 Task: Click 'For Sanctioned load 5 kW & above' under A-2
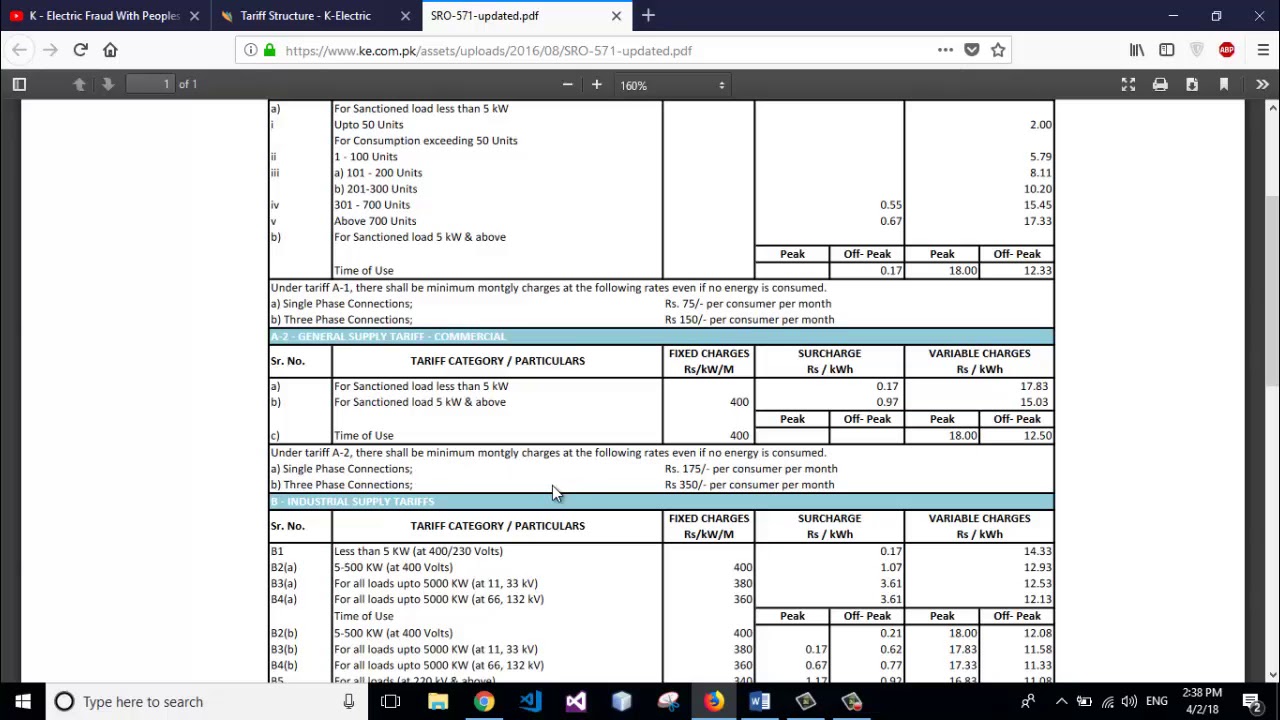point(420,402)
